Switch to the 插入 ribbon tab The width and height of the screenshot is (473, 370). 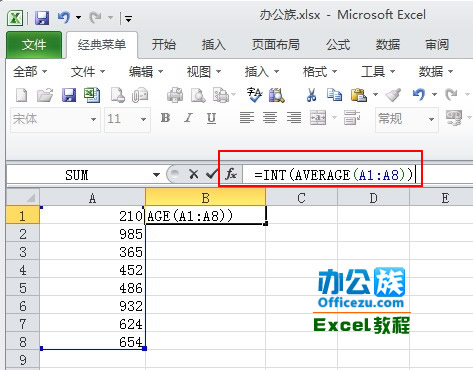point(214,45)
